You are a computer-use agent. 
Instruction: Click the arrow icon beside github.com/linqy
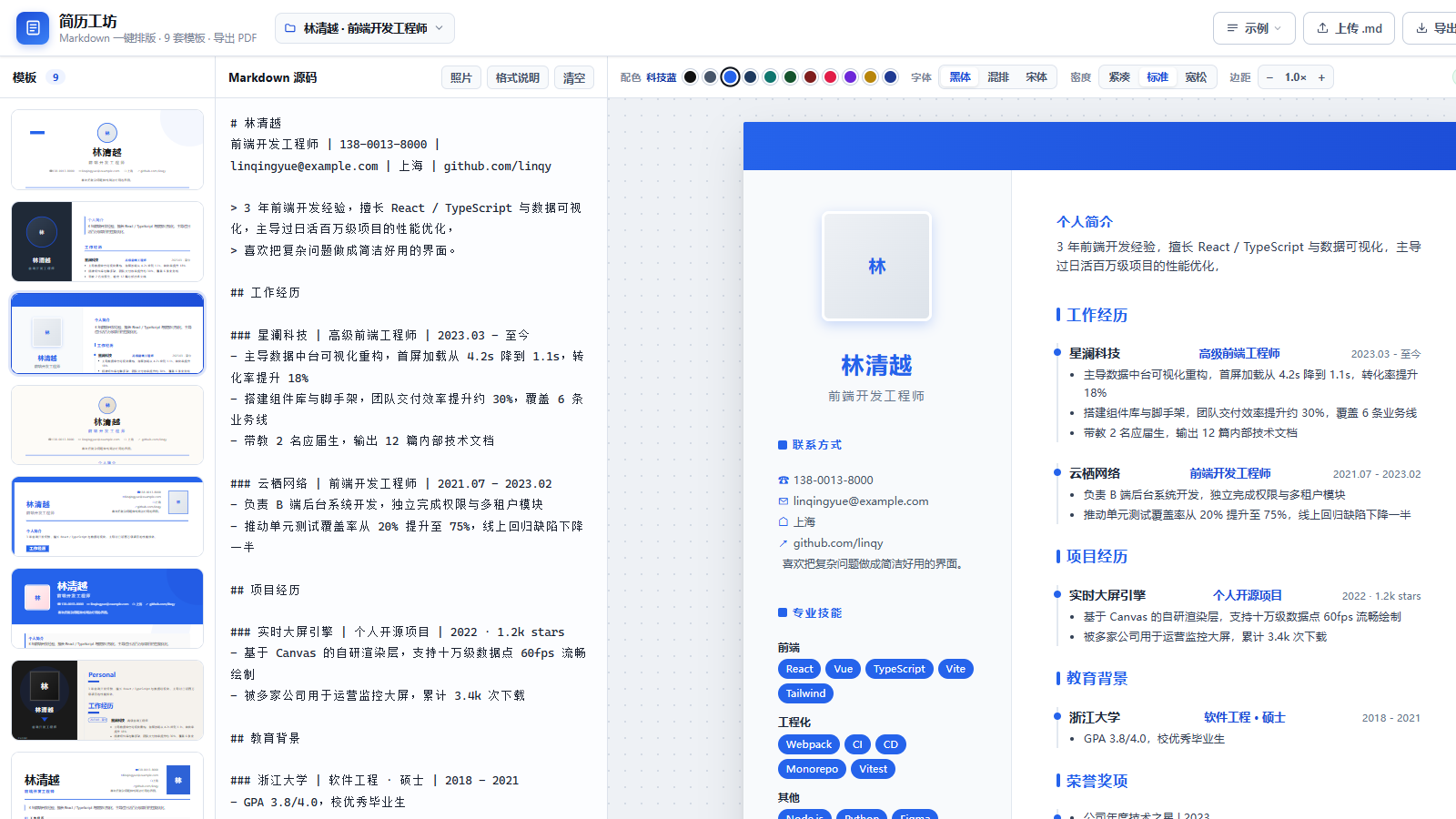point(783,543)
